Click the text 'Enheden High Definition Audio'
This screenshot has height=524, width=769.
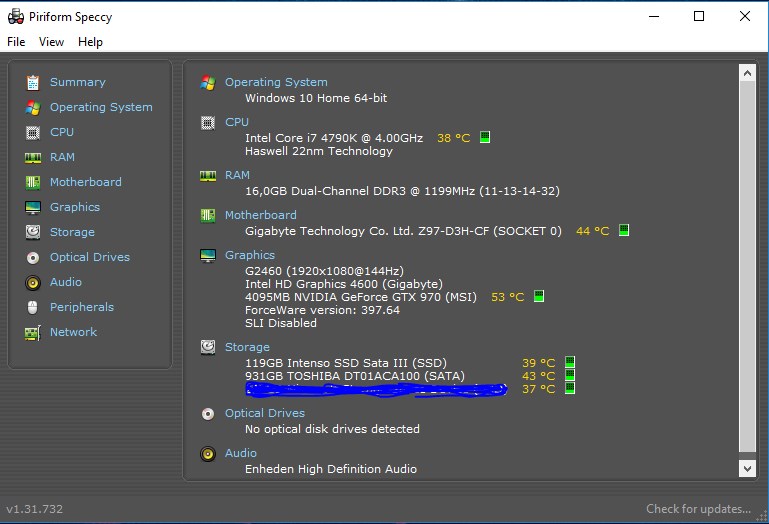coord(331,469)
